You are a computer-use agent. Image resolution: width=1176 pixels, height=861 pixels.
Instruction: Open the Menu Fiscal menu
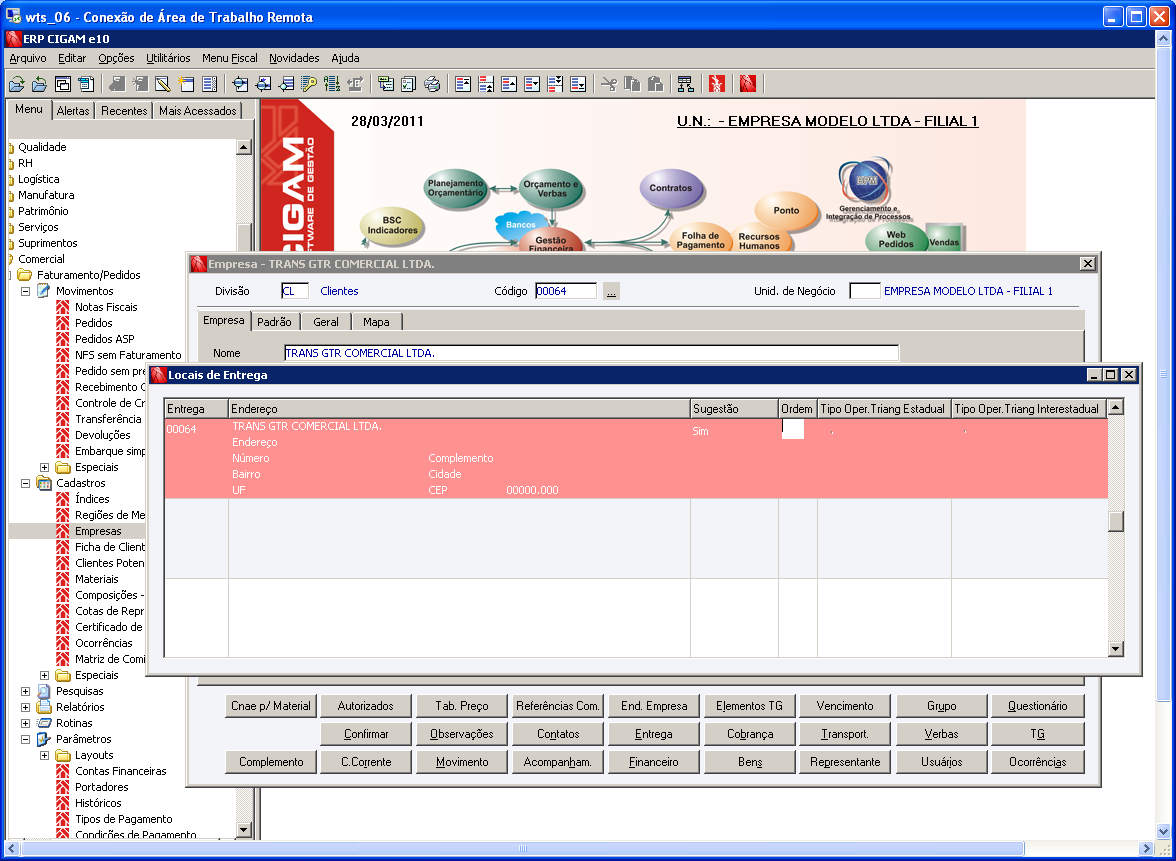click(x=230, y=58)
